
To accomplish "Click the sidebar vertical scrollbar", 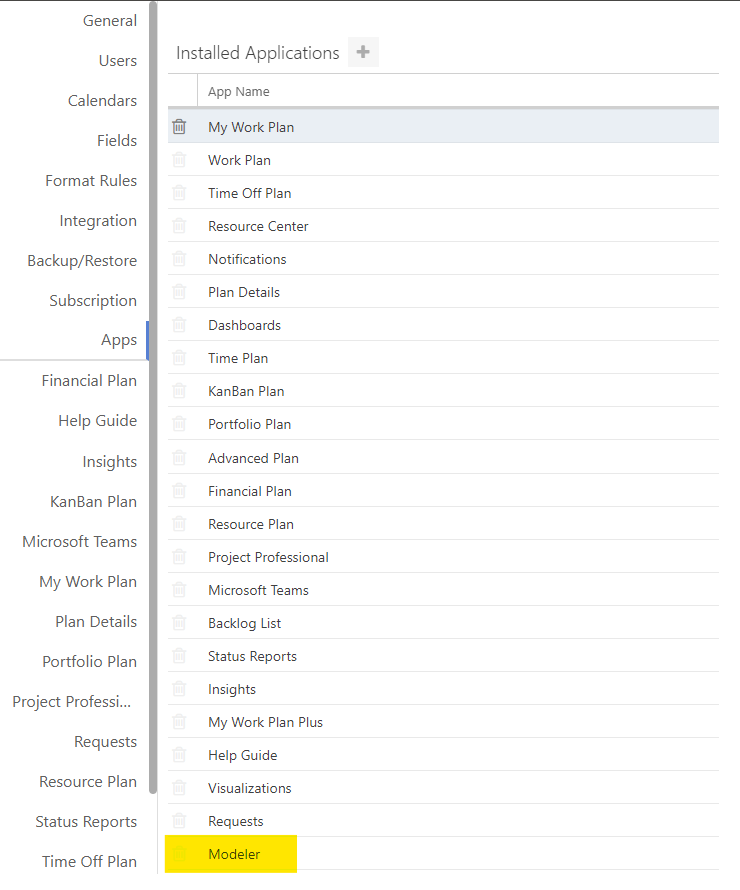I will click(x=153, y=397).
